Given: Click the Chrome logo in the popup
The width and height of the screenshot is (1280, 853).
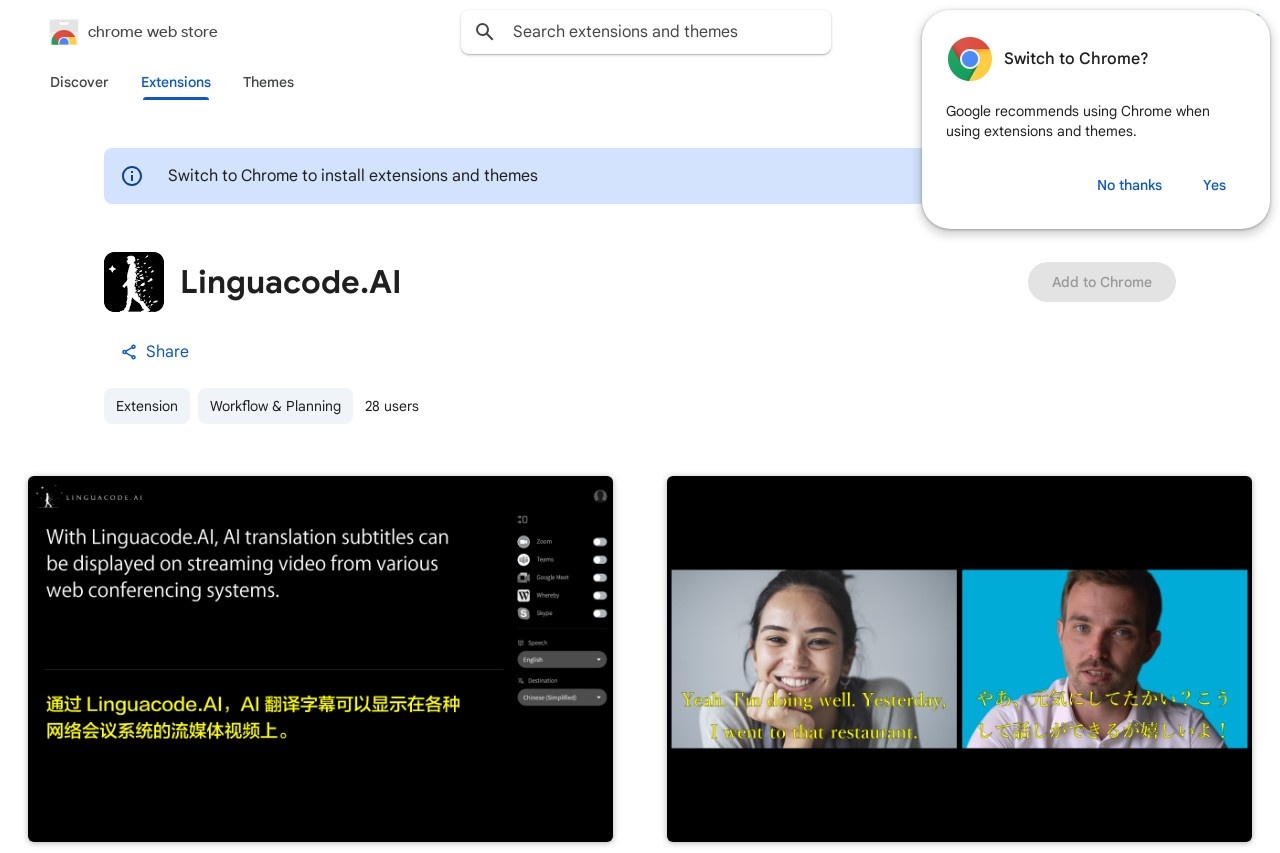Looking at the screenshot, I should [x=969, y=59].
